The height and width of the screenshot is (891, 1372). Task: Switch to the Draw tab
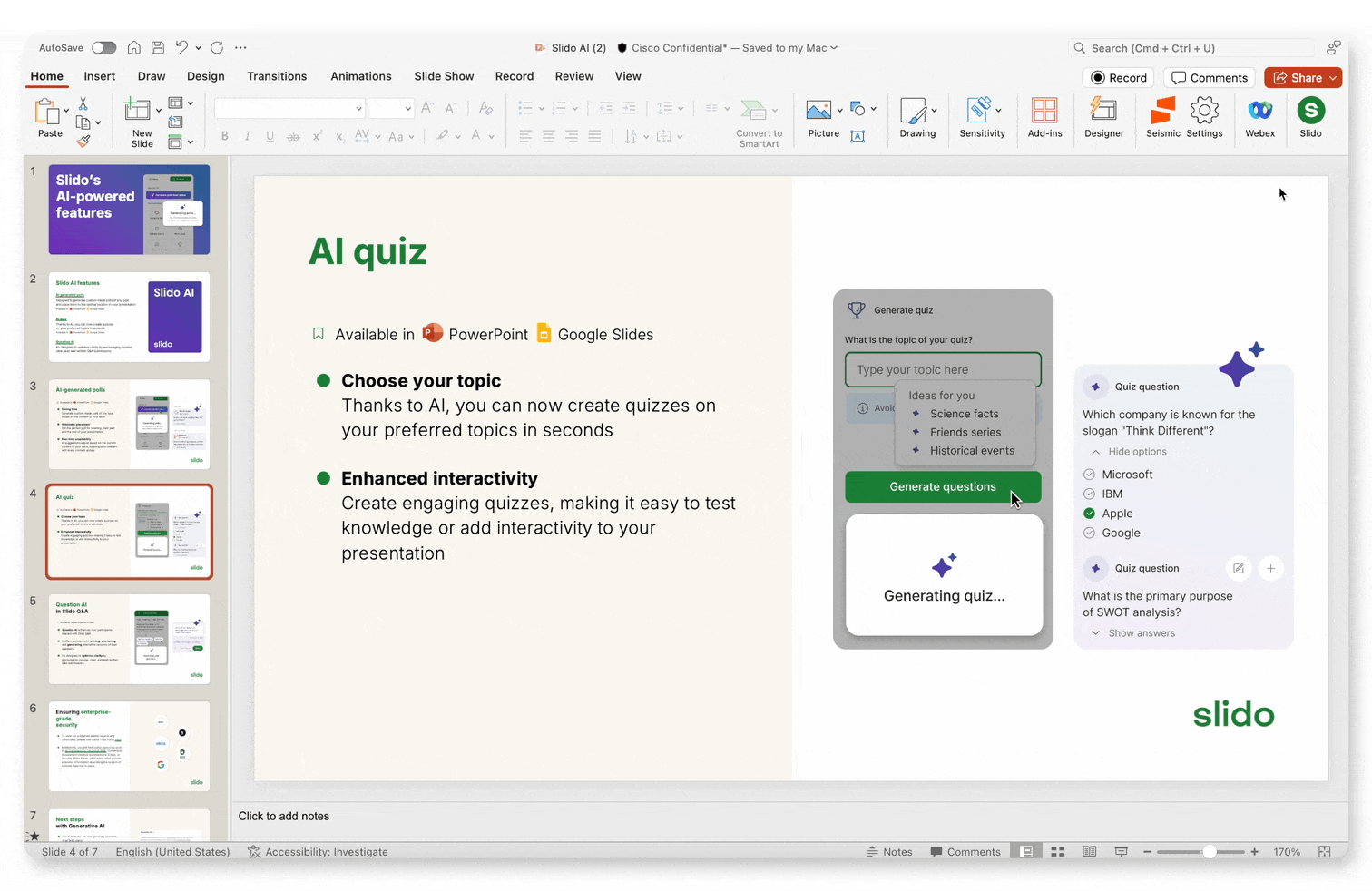click(x=152, y=76)
